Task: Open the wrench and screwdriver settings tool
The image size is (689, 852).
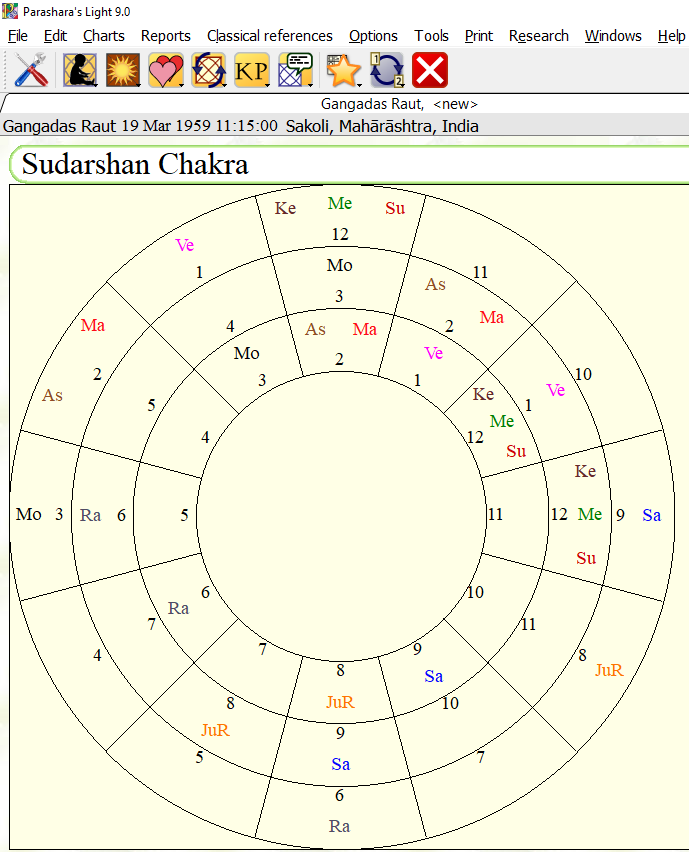Action: pyautogui.click(x=33, y=71)
